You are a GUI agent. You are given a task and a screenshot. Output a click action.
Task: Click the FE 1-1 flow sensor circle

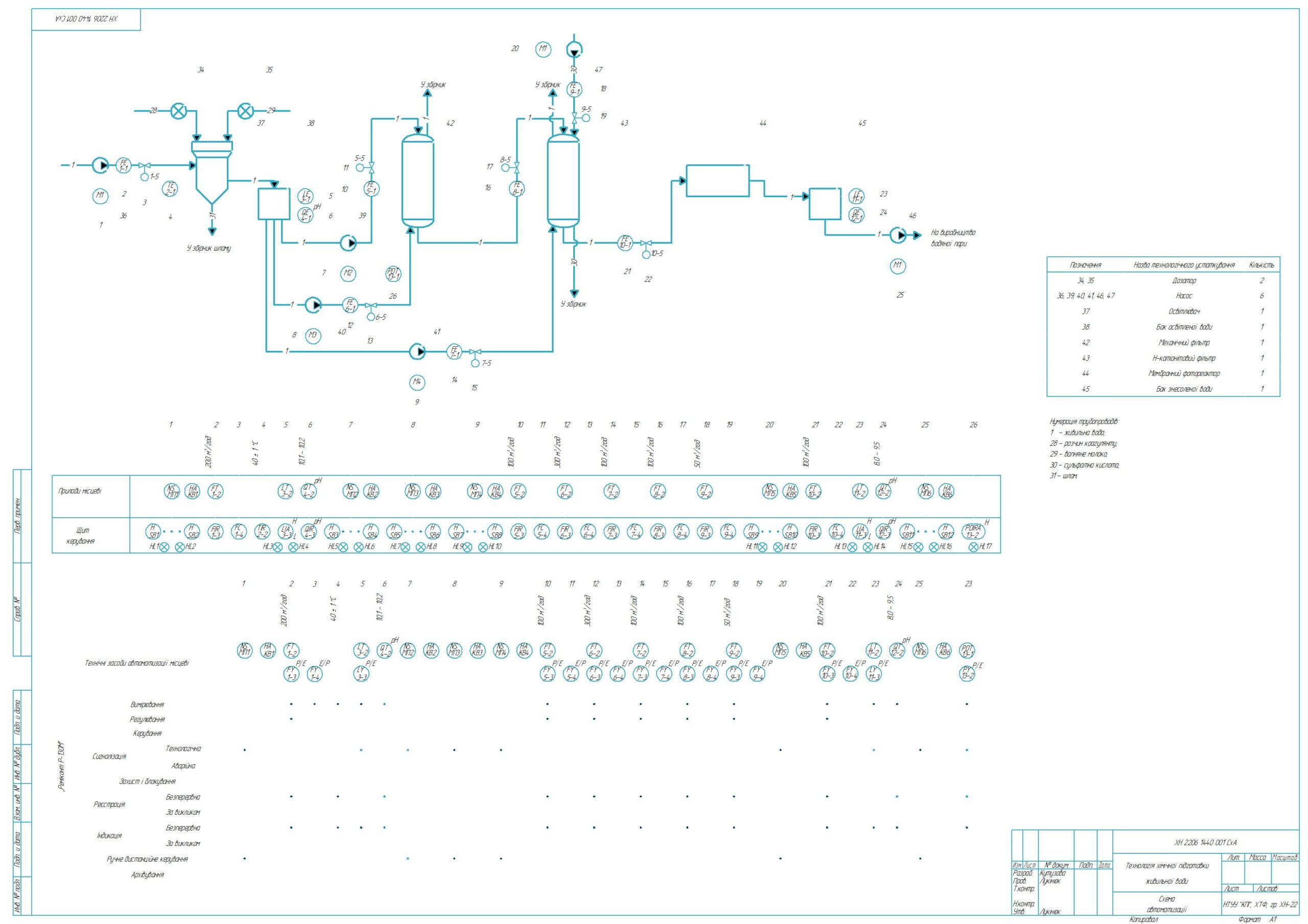124,165
